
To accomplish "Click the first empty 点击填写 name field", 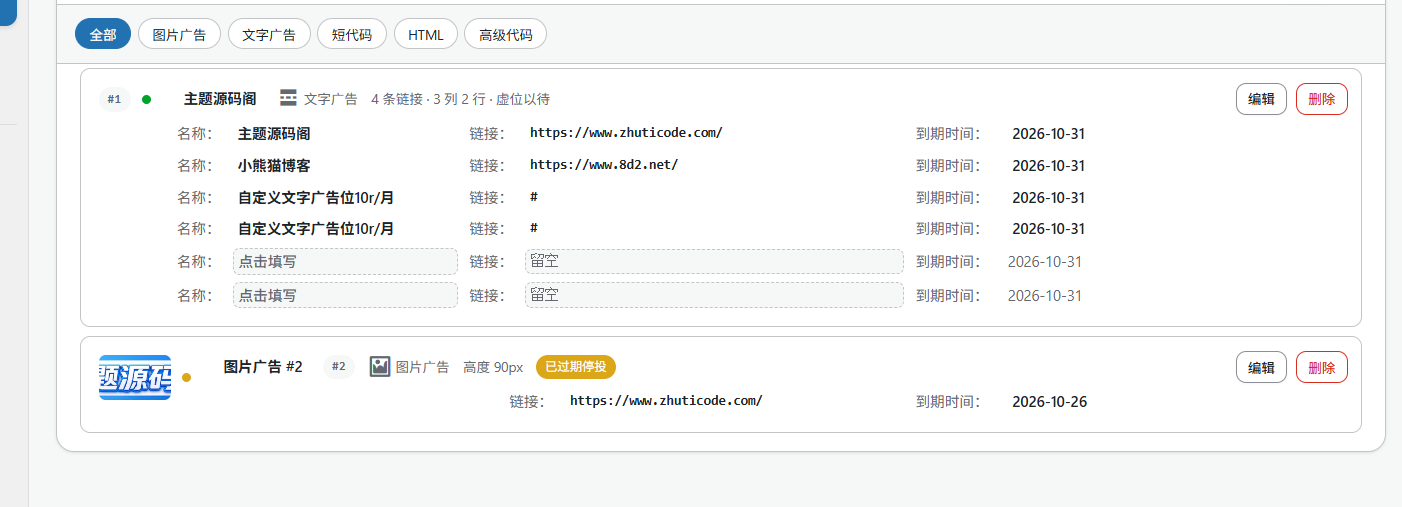I will click(x=345, y=261).
